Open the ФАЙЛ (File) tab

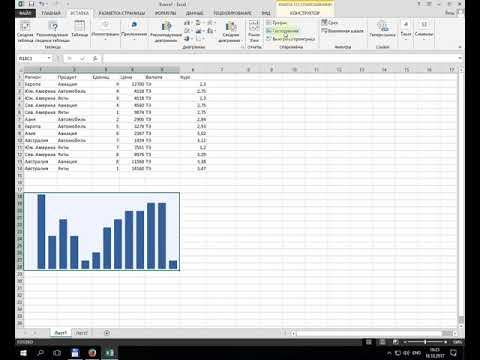[25, 13]
